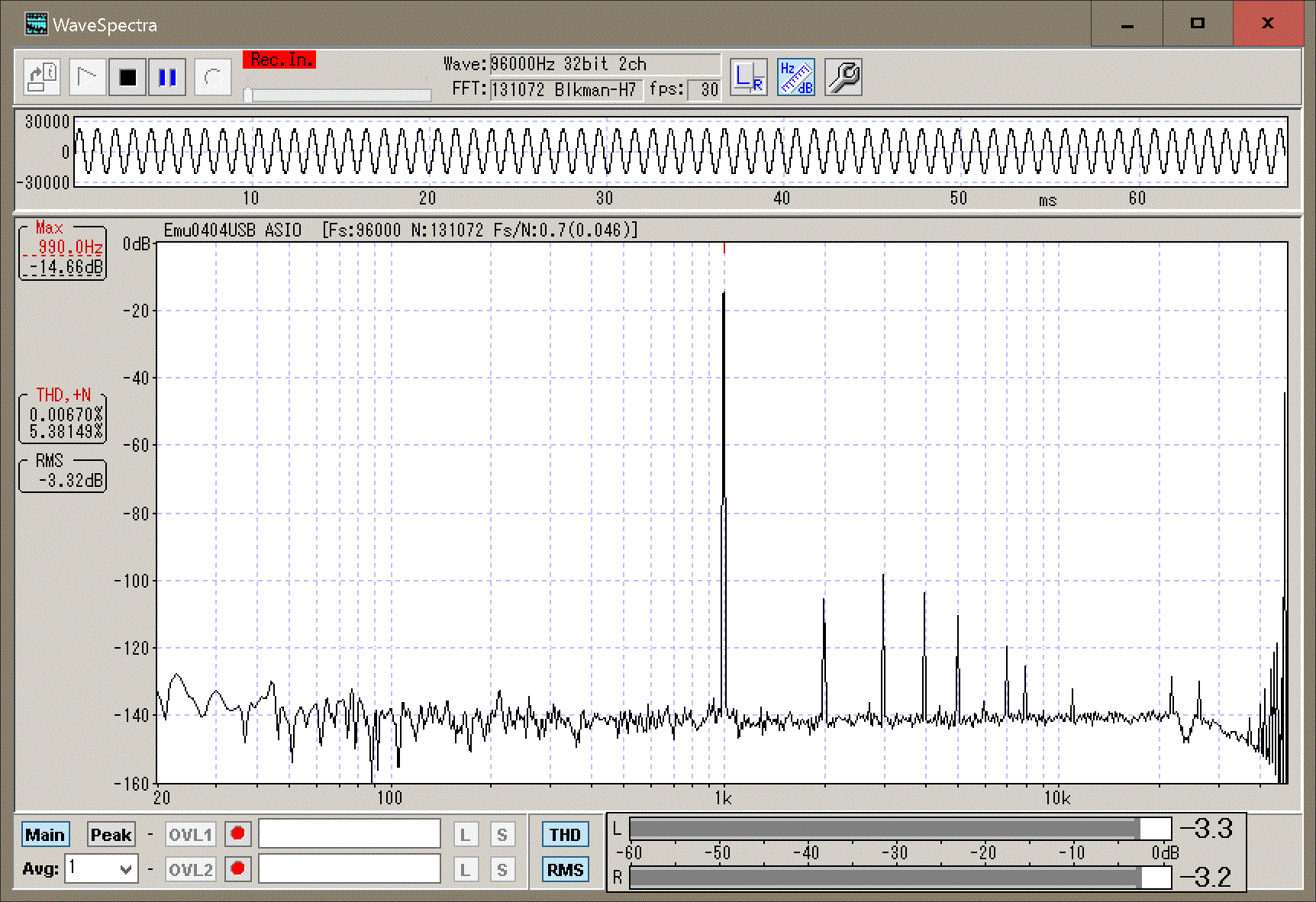This screenshot has height=902, width=1316.
Task: Click the open wave file icon
Action: (x=42, y=77)
